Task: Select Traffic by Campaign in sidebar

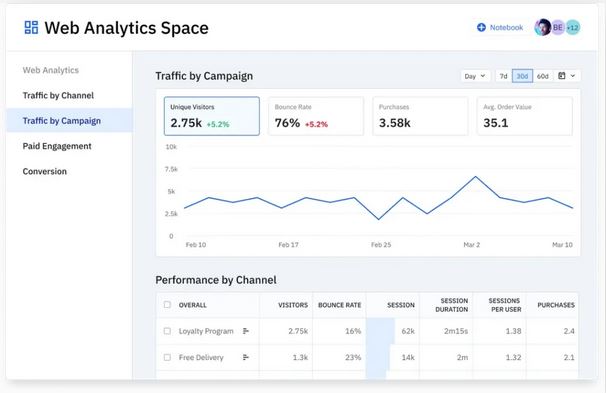Action: click(x=69, y=121)
